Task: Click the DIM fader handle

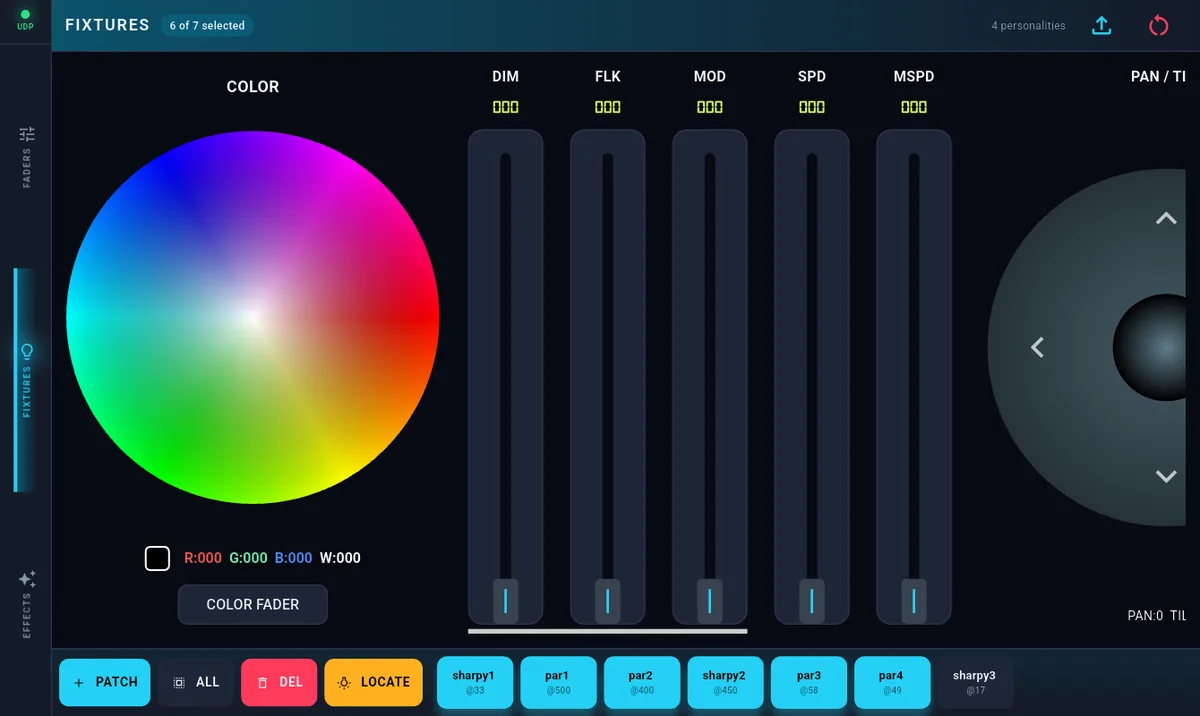Action: point(506,600)
